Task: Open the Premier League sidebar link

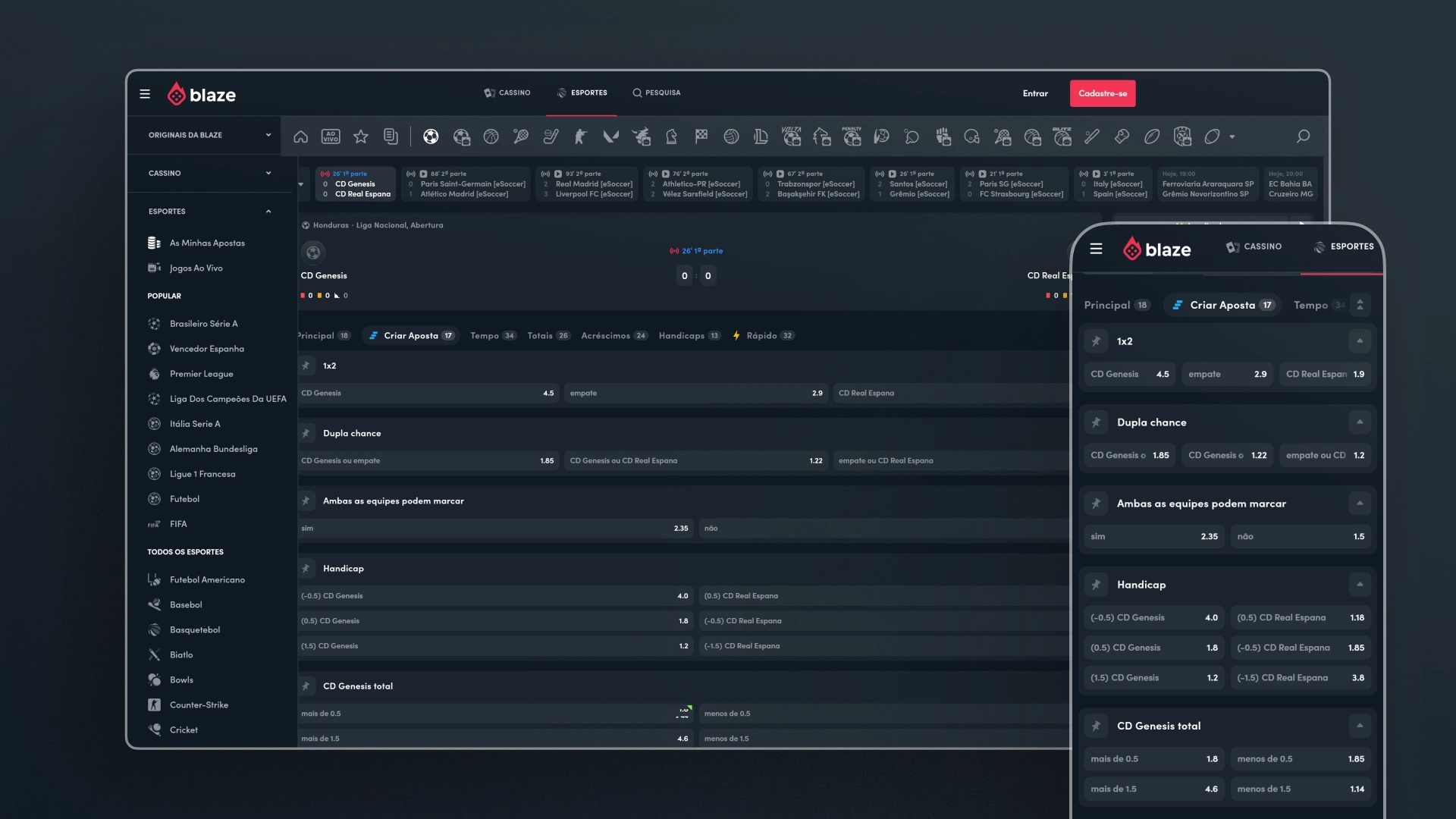Action: 201,374
